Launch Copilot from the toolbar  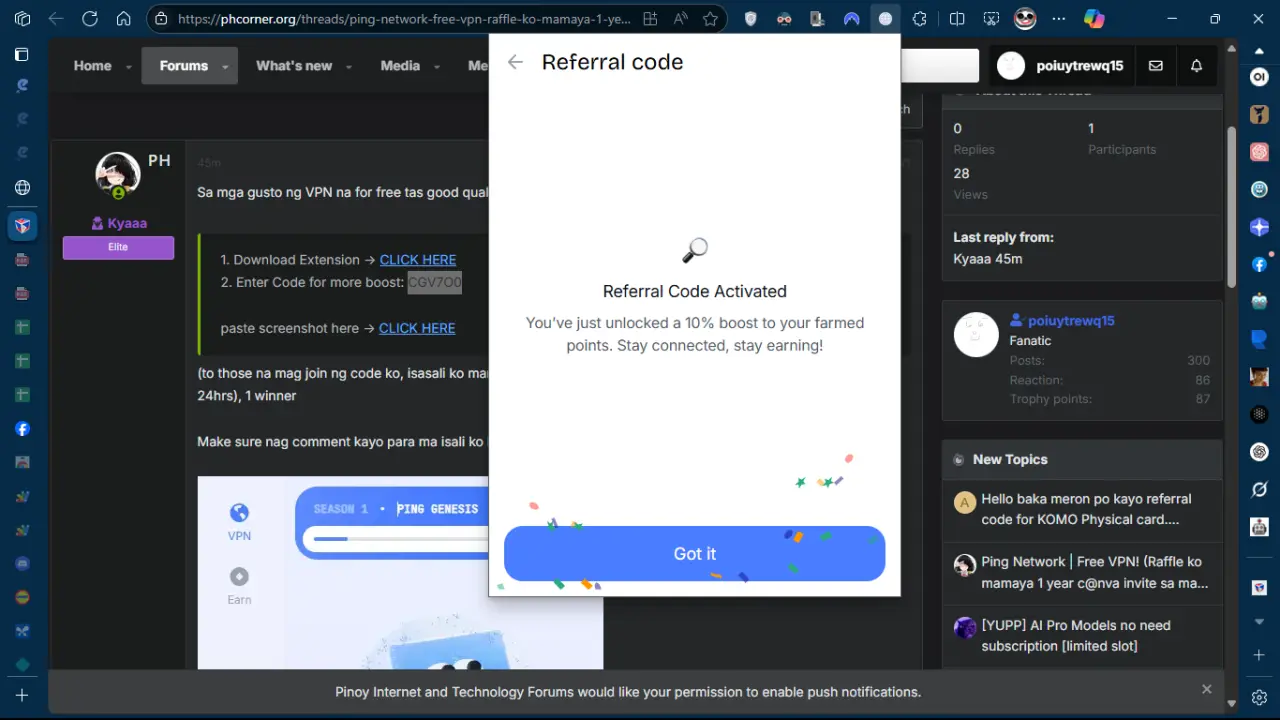[x=1094, y=18]
